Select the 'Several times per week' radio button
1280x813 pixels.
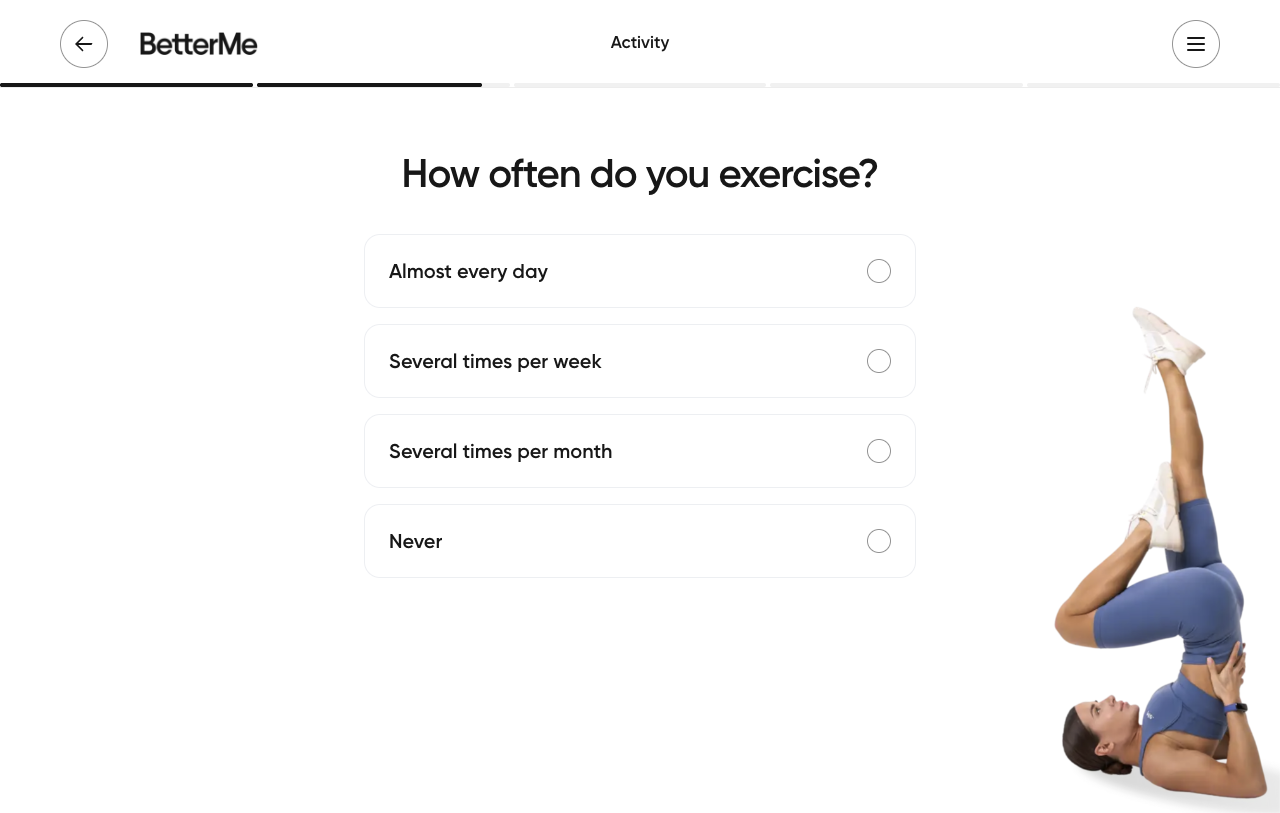point(879,361)
